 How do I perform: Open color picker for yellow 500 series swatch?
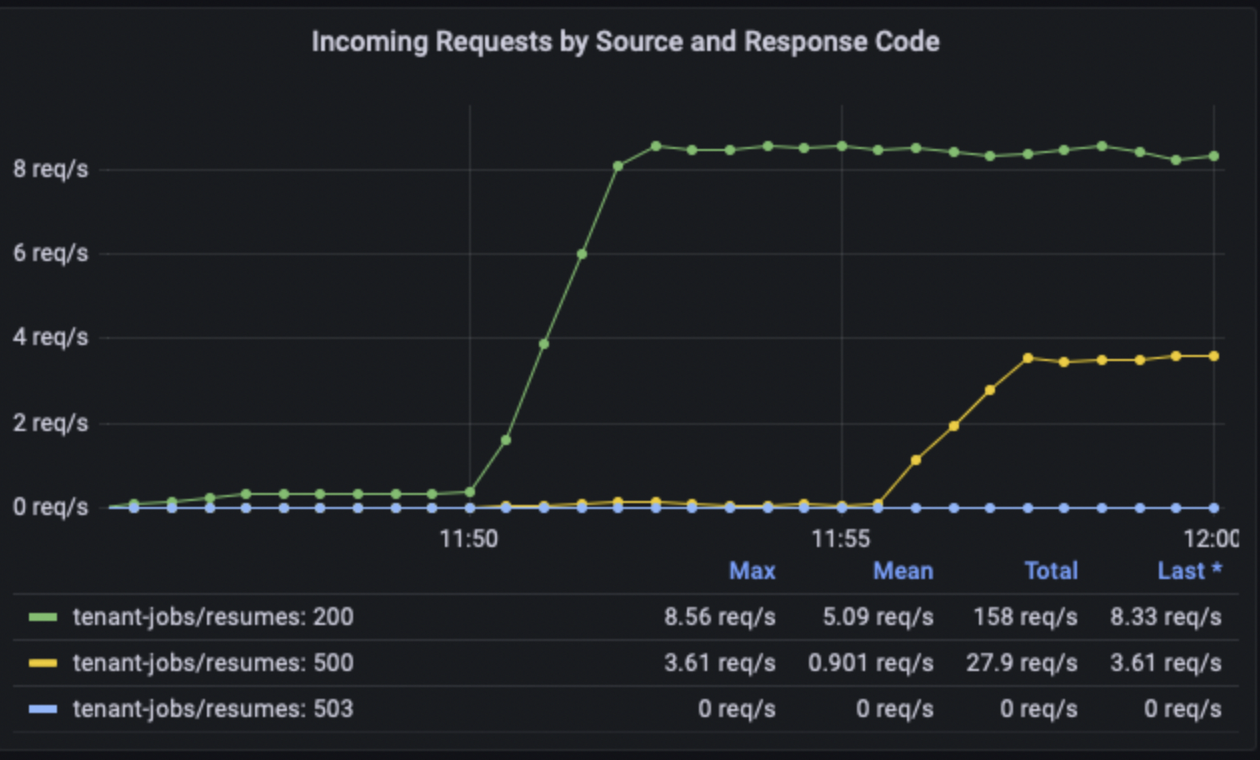tap(43, 663)
